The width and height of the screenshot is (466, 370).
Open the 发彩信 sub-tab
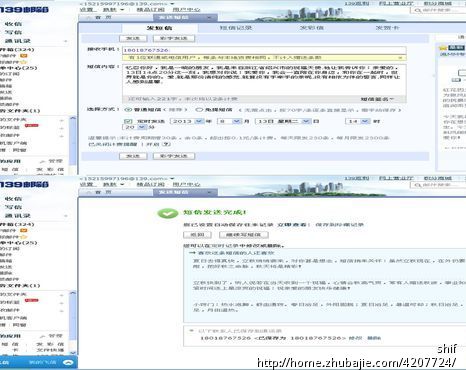pos(312,28)
